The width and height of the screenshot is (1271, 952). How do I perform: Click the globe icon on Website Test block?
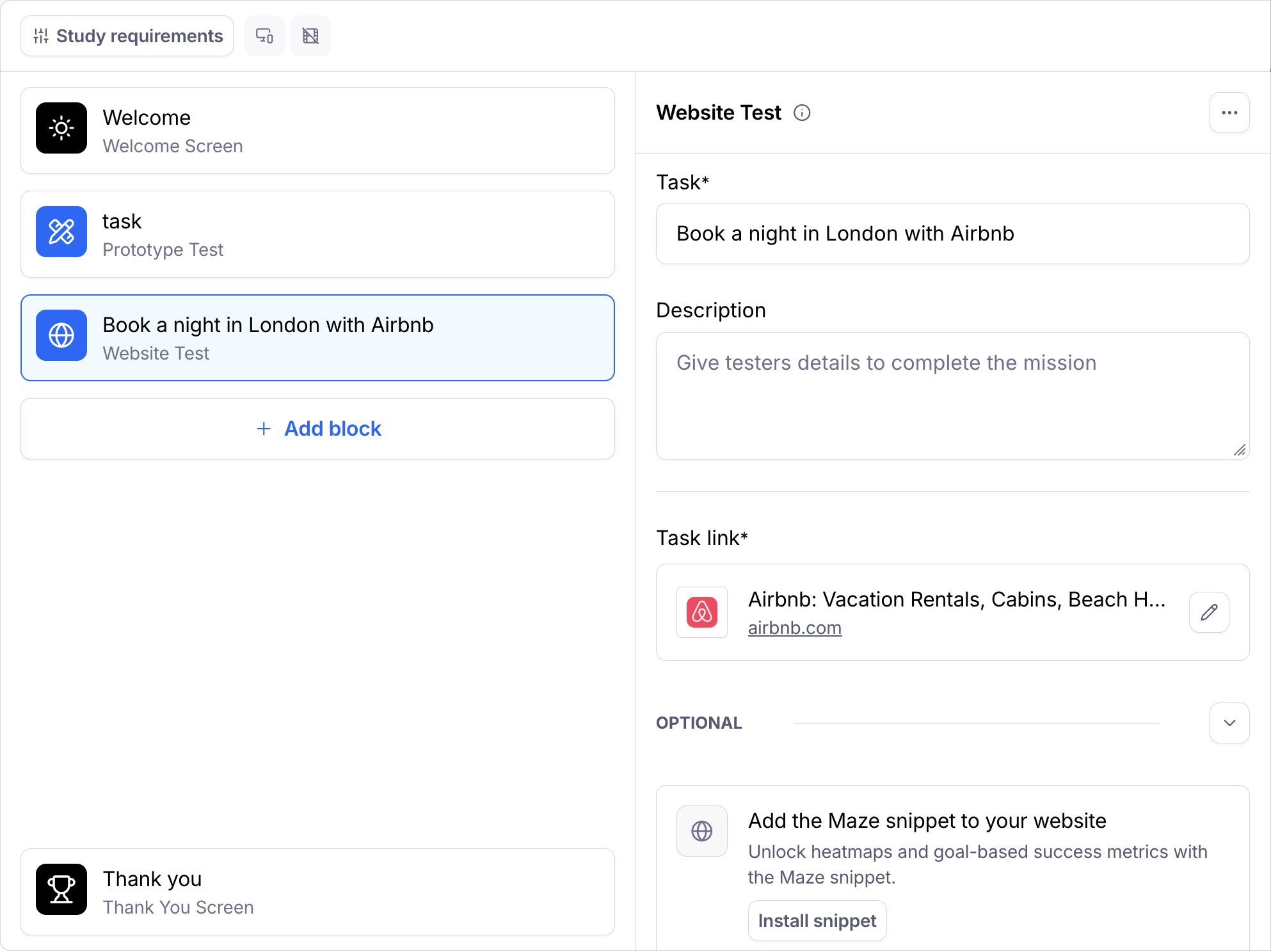tap(61, 335)
